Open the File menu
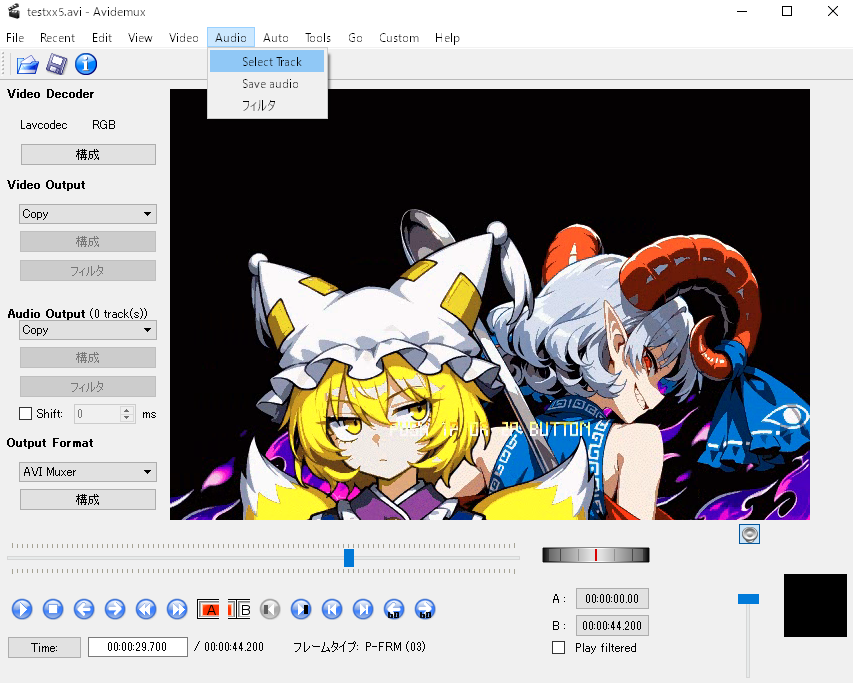The image size is (853, 683). [x=15, y=38]
